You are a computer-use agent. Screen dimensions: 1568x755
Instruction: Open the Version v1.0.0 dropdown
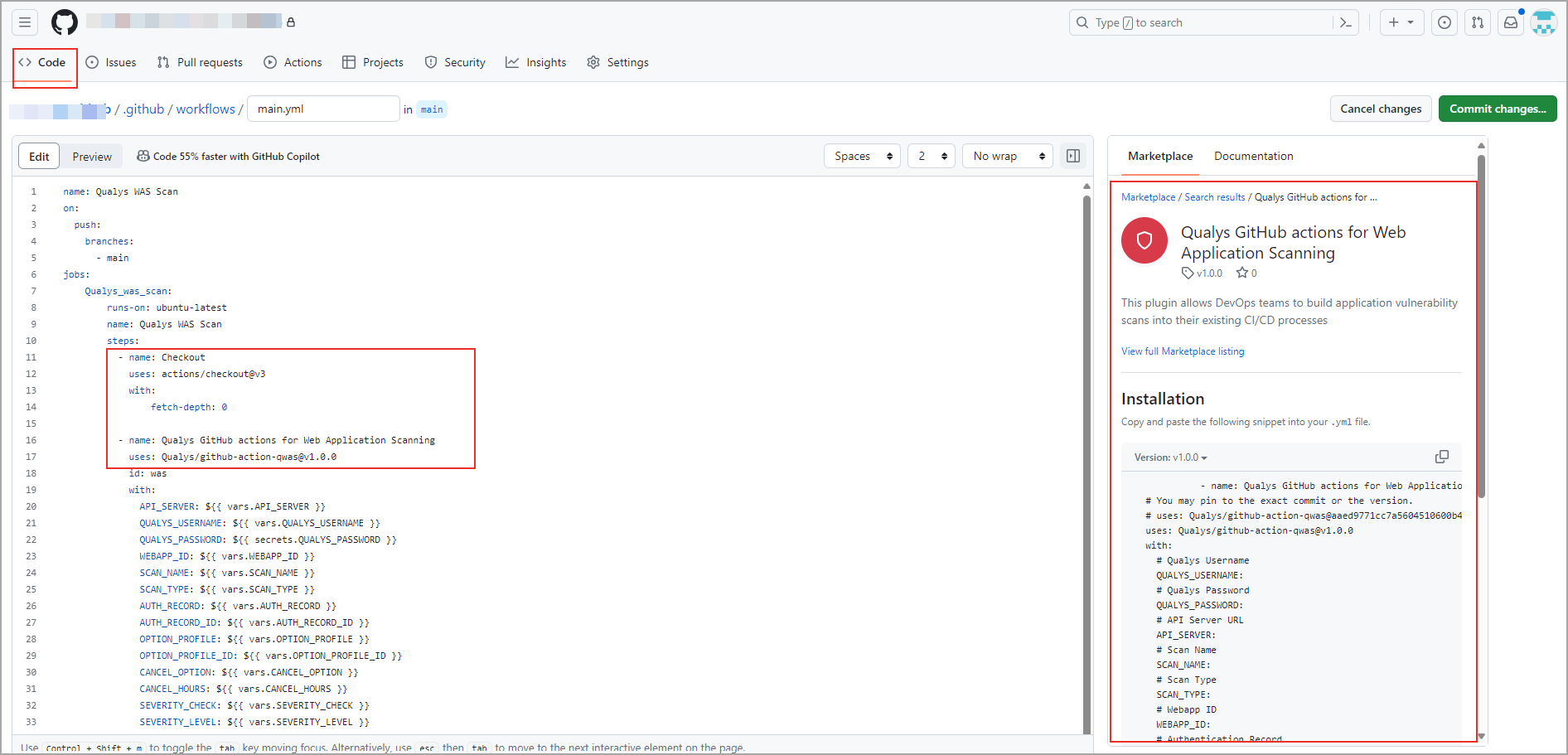point(1170,457)
